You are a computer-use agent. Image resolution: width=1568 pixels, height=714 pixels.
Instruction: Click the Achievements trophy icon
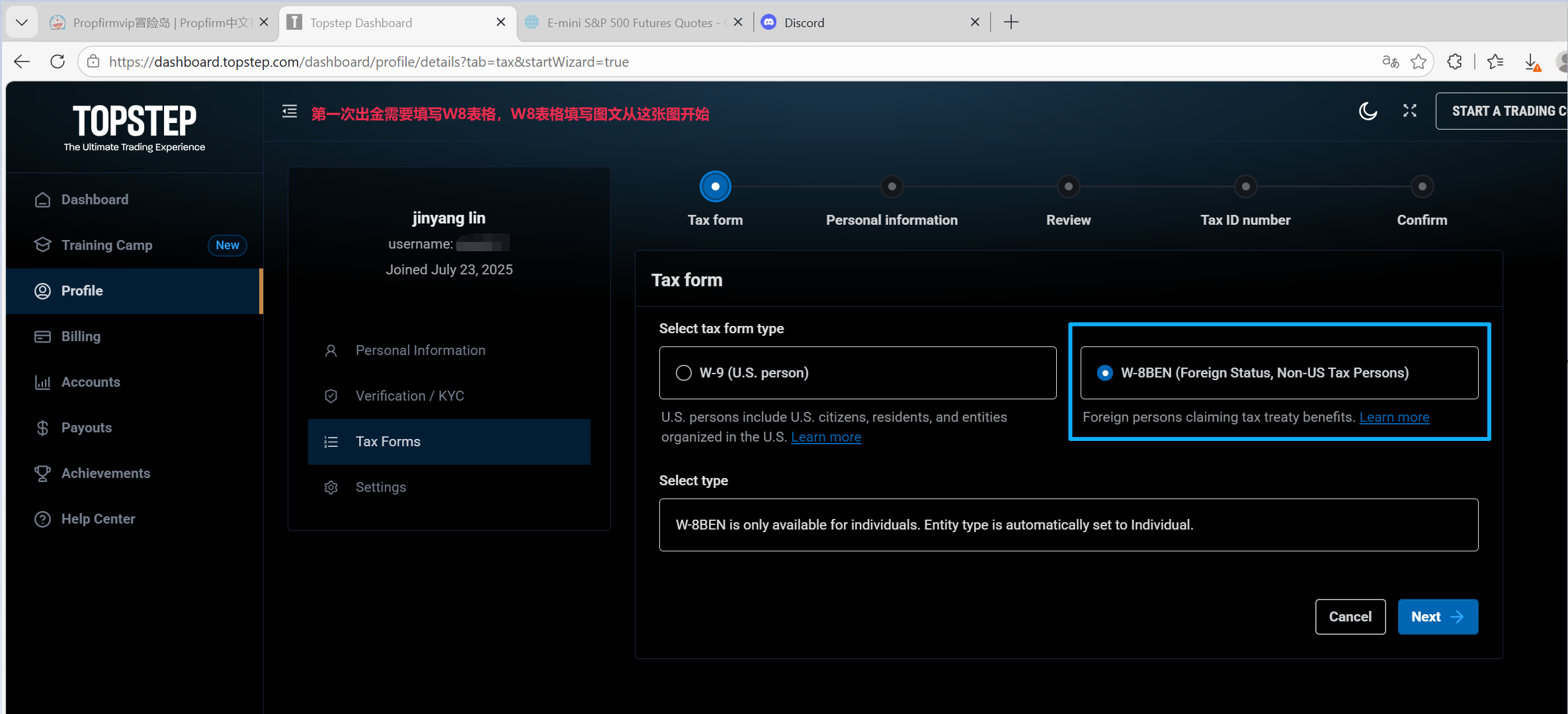43,473
